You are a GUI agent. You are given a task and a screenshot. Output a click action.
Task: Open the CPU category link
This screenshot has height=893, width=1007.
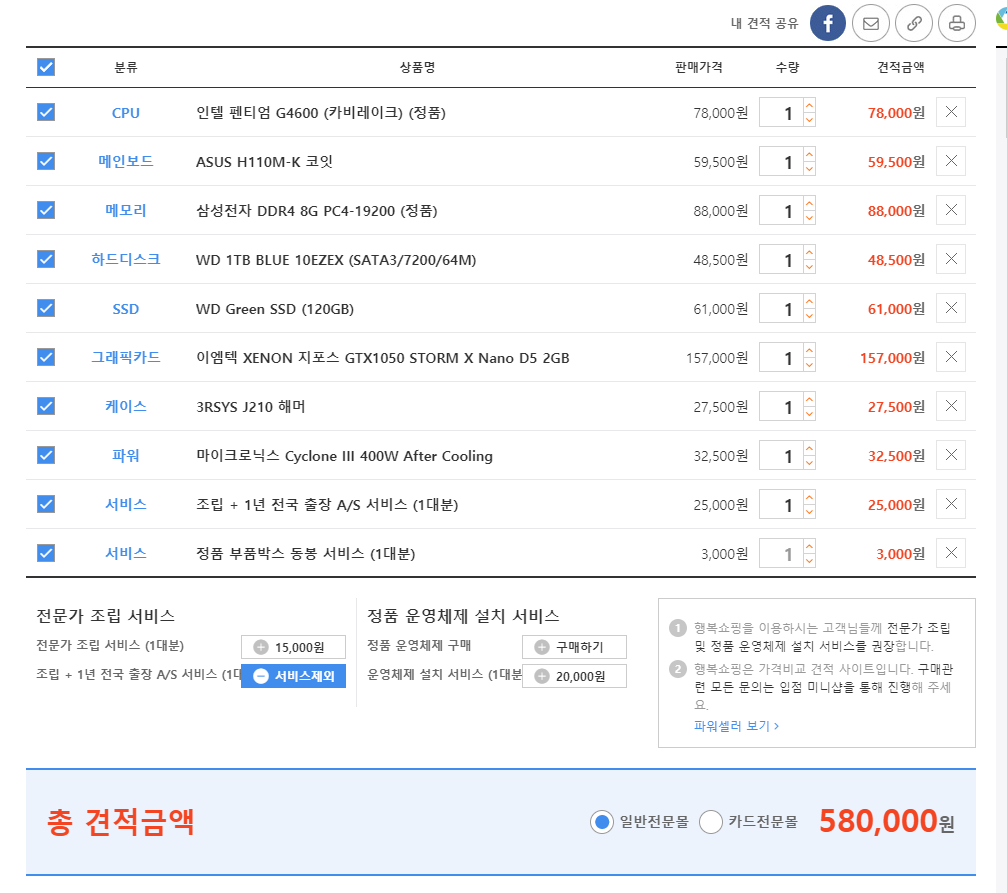coord(125,113)
